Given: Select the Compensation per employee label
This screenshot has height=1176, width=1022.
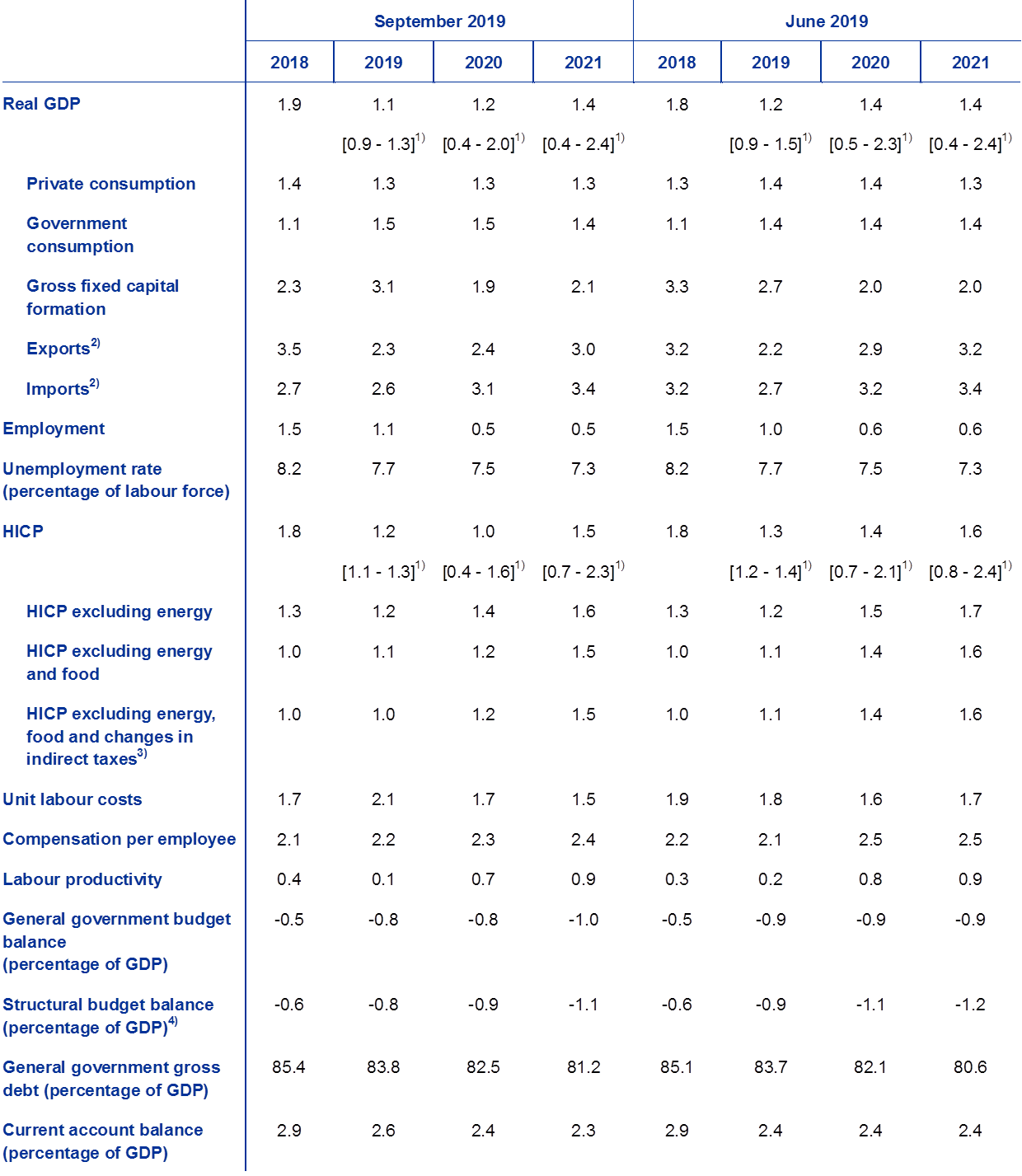Looking at the screenshot, I should pos(120,839).
